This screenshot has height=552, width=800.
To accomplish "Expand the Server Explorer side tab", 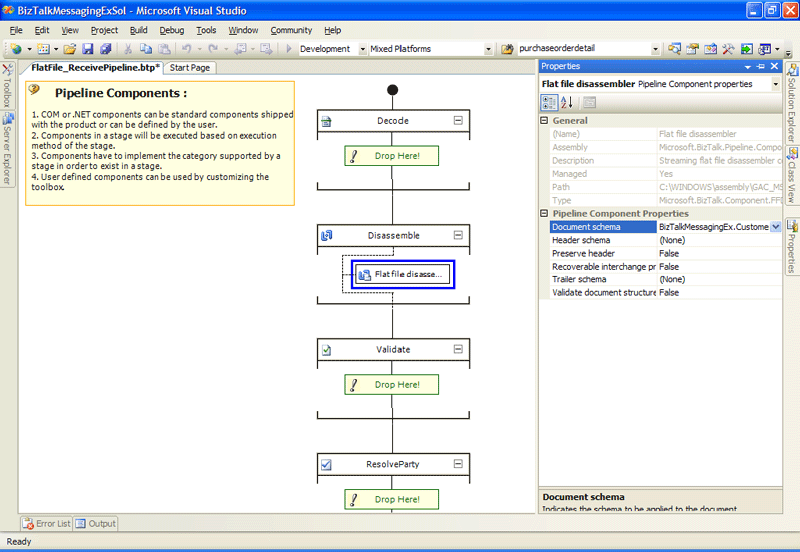I will coord(7,149).
